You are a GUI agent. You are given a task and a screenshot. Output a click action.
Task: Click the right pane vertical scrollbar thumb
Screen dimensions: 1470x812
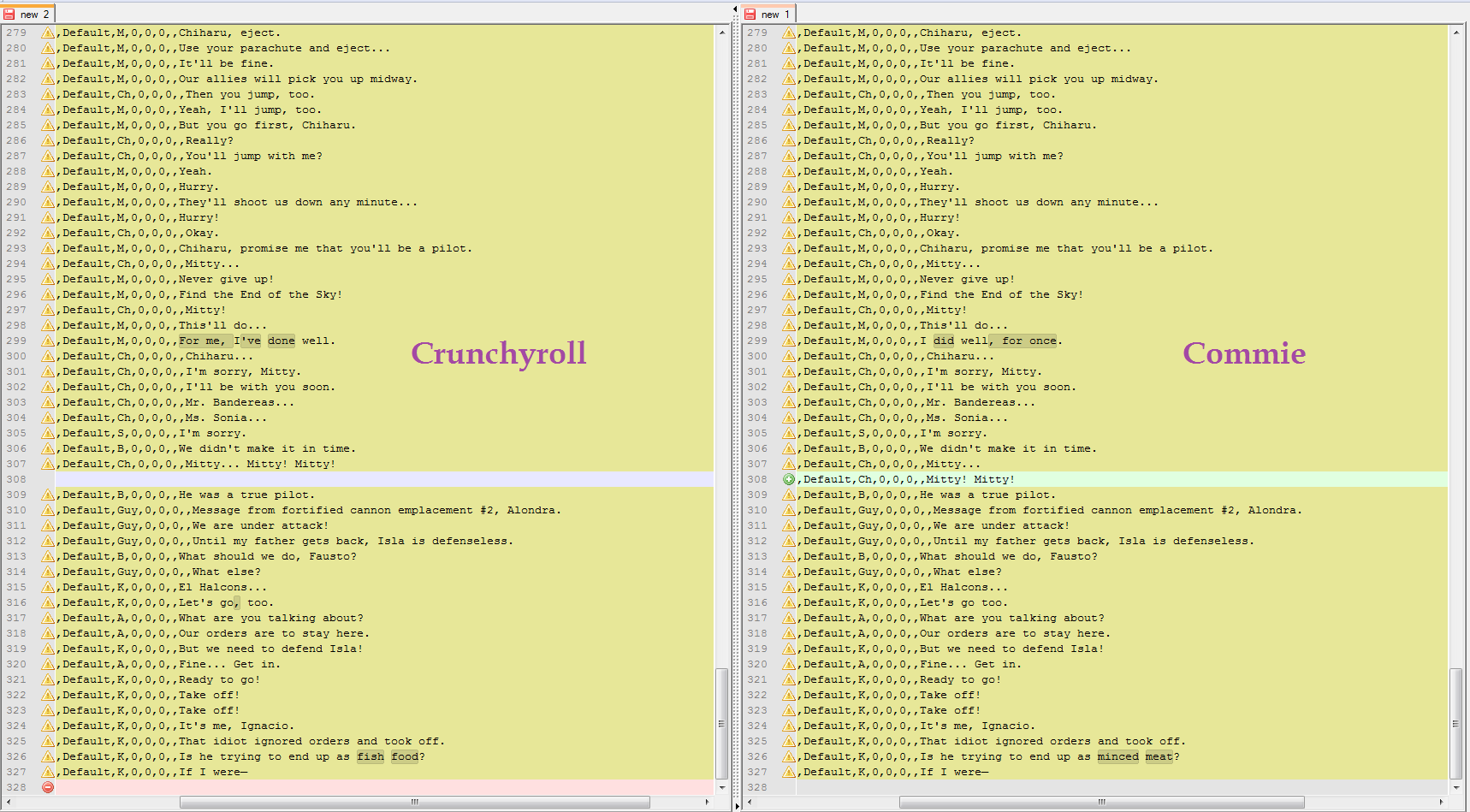(1456, 724)
